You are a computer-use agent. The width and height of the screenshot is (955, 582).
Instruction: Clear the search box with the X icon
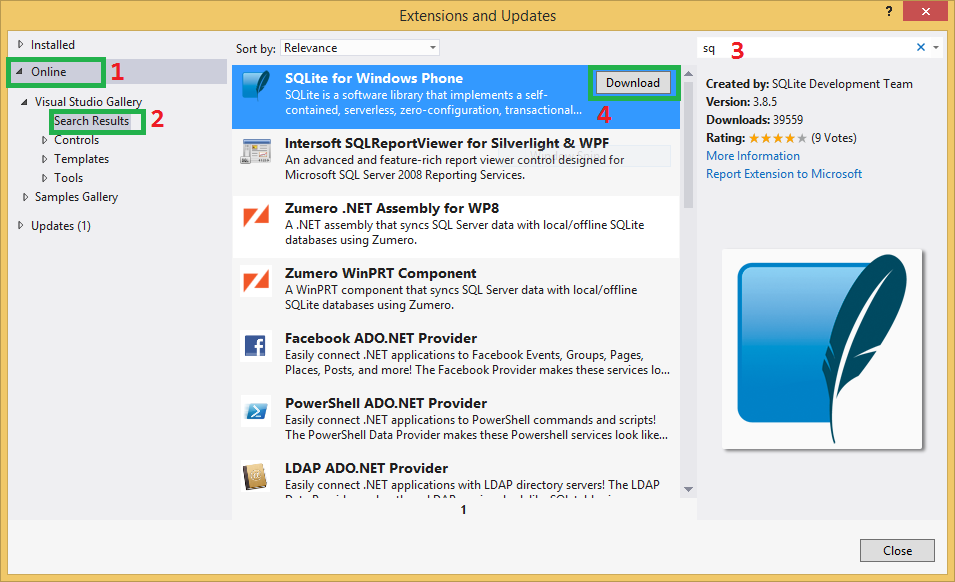click(921, 47)
